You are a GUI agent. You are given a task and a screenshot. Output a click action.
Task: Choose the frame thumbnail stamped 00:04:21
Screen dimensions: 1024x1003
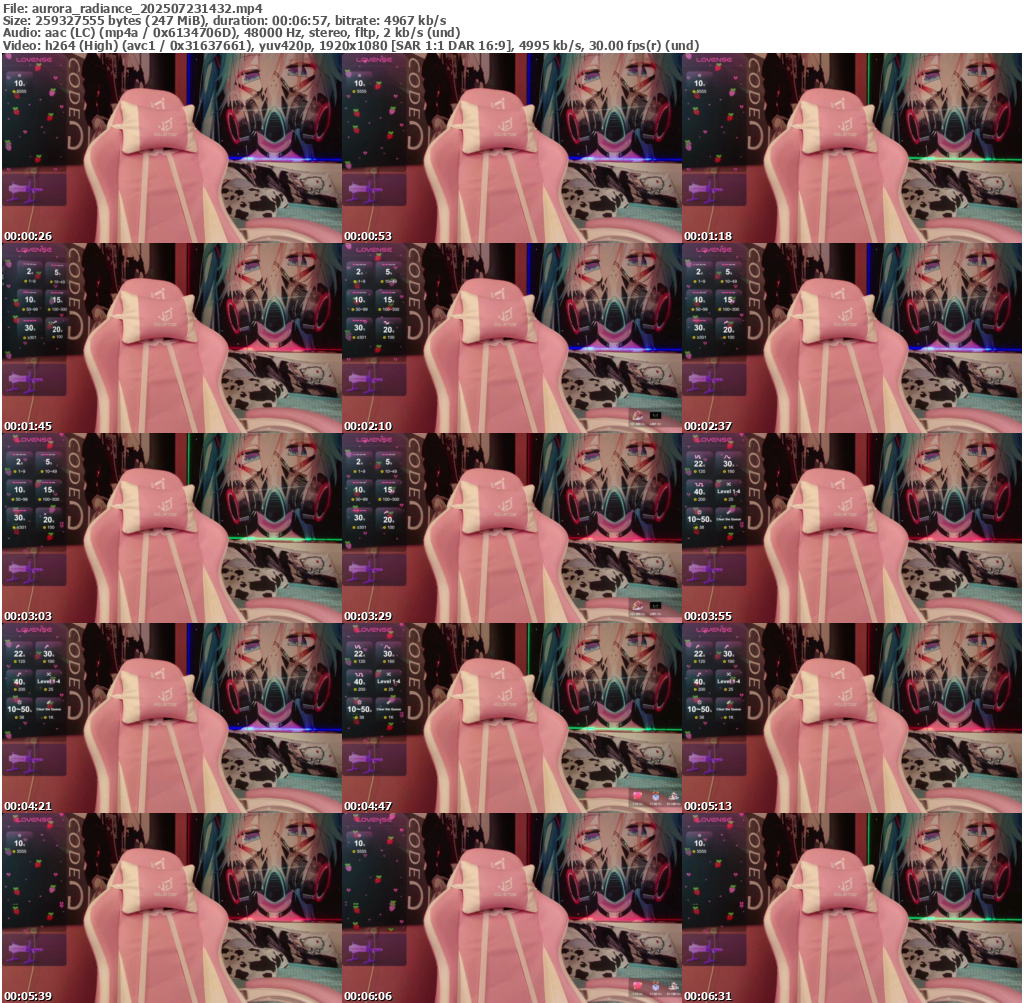[172, 718]
